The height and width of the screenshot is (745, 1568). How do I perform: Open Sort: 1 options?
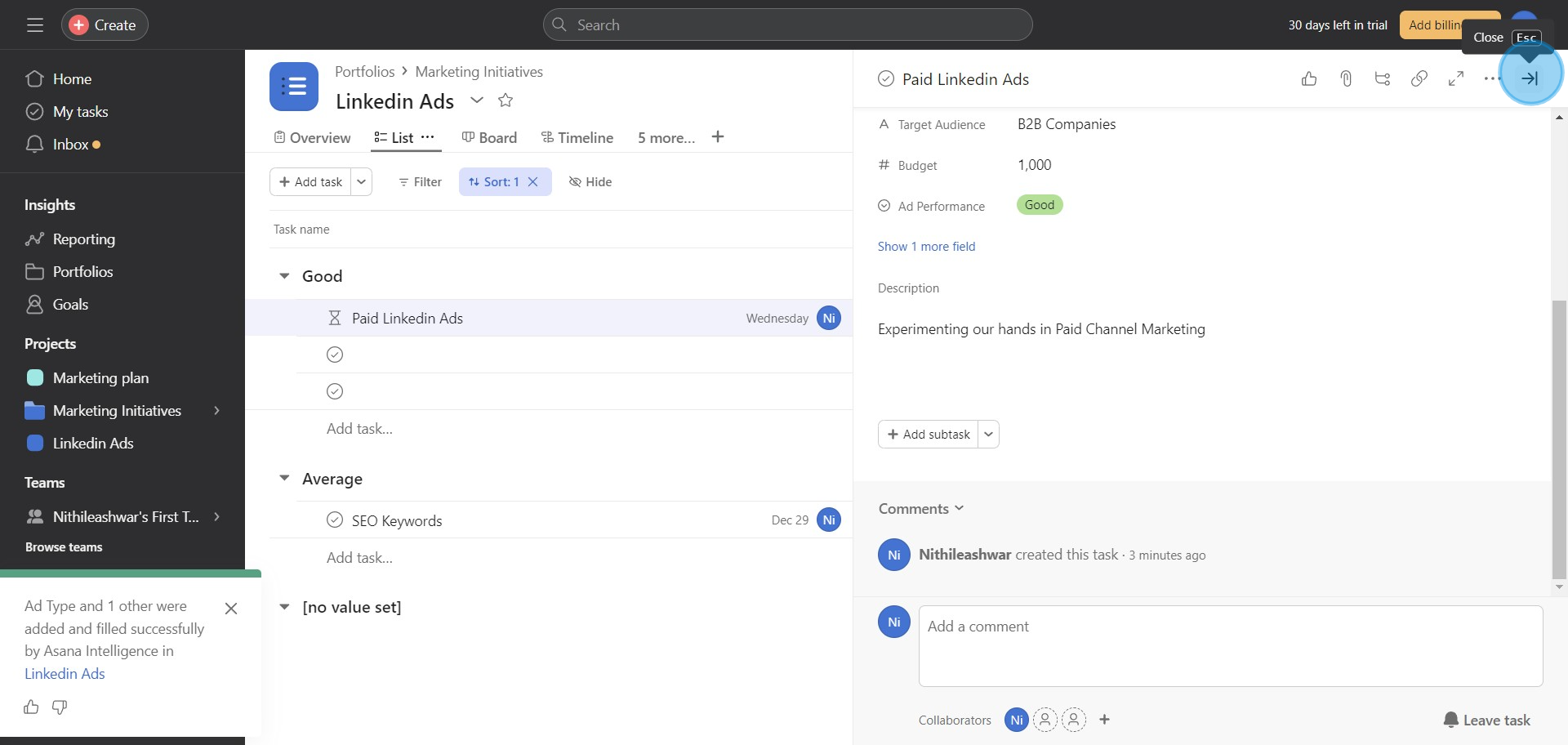point(494,182)
